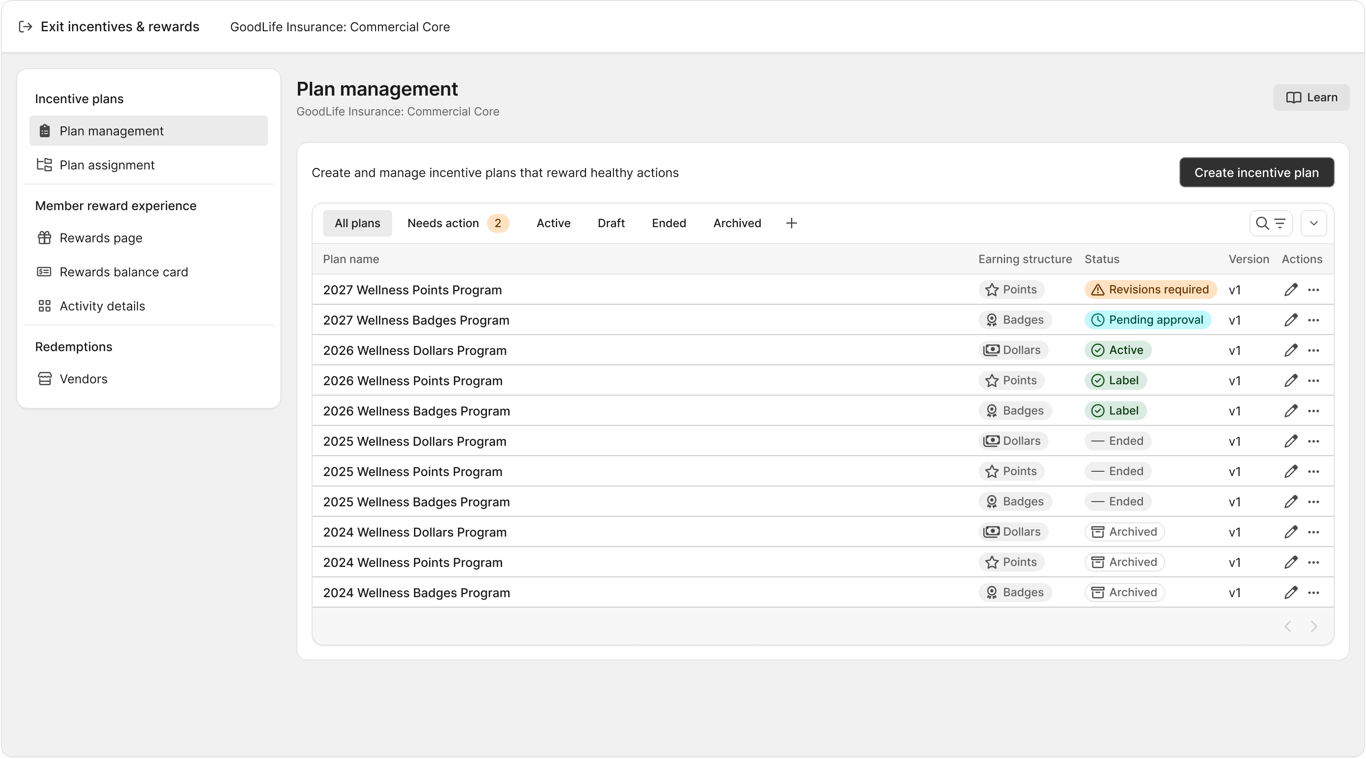Edit the 2024 Wellness Badges Program row
This screenshot has height=759, width=1366.
(1291, 593)
